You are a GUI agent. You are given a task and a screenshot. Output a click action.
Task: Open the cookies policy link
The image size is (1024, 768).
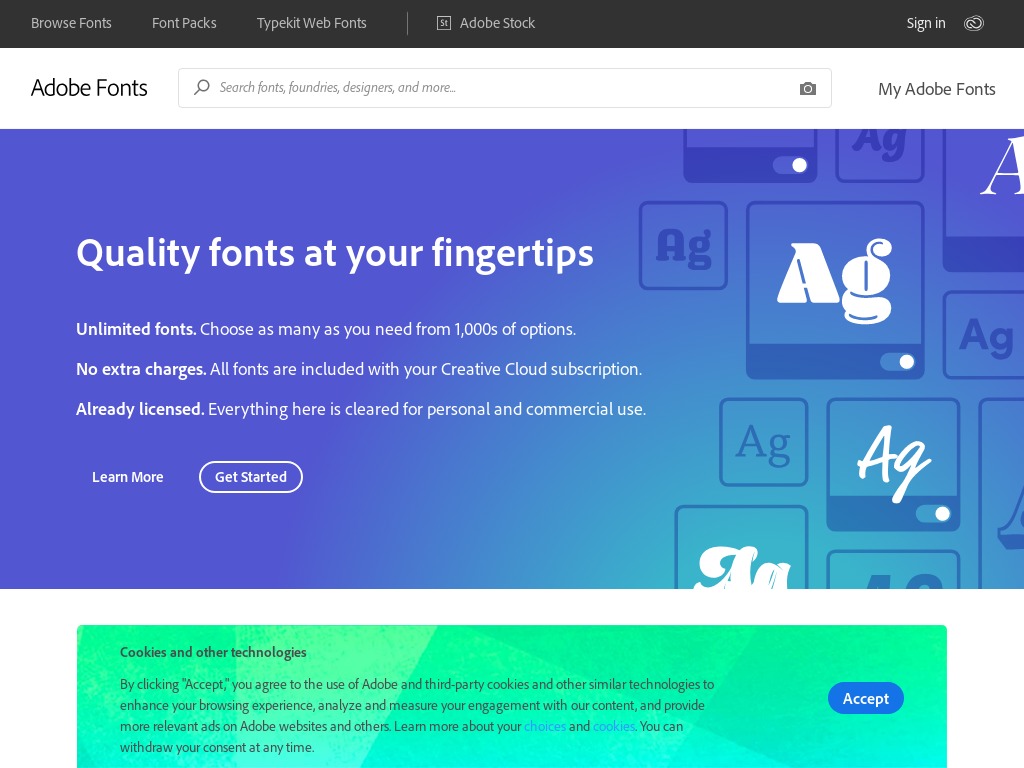pyautogui.click(x=613, y=726)
